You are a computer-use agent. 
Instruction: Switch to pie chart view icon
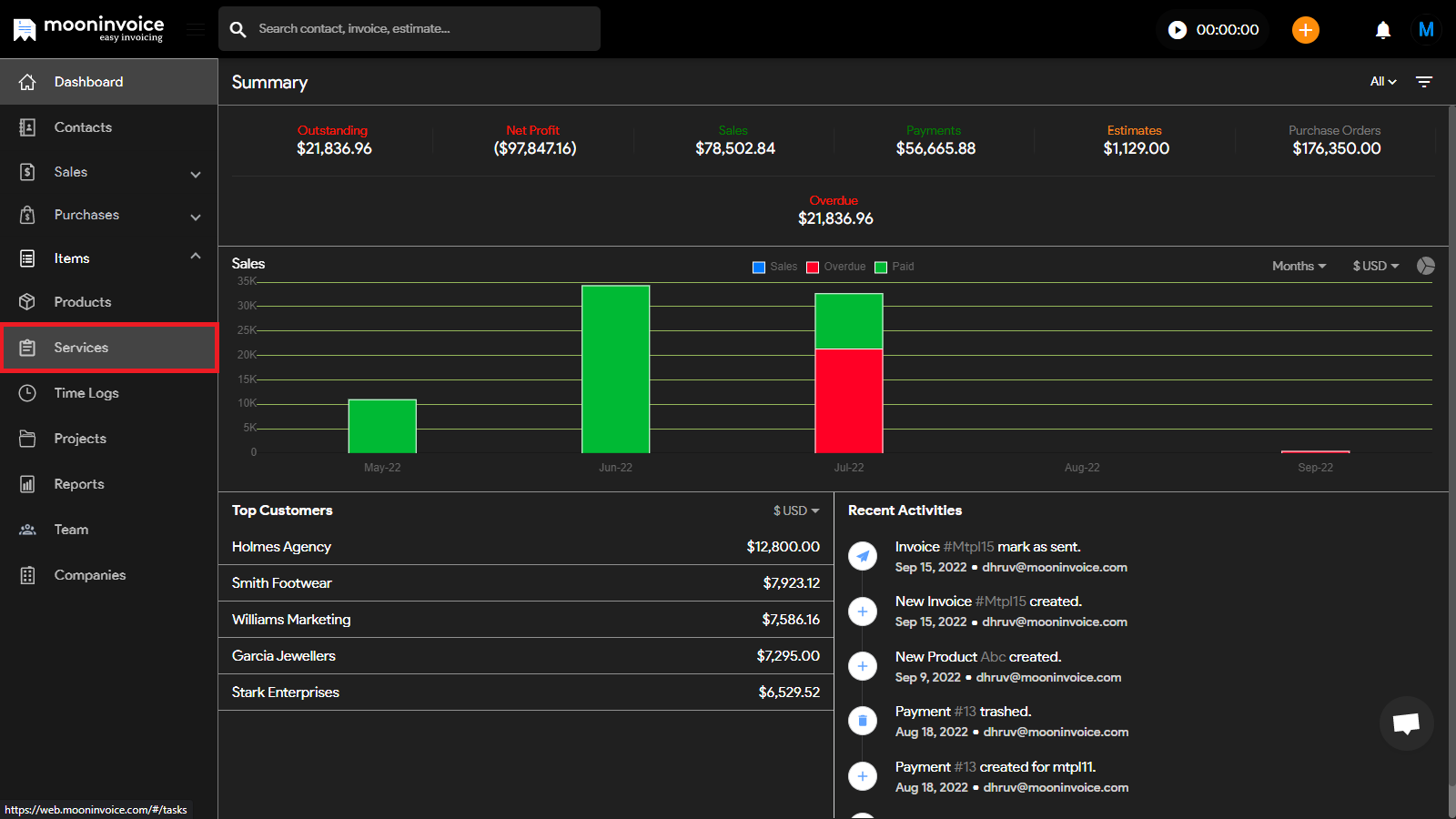[x=1426, y=266]
